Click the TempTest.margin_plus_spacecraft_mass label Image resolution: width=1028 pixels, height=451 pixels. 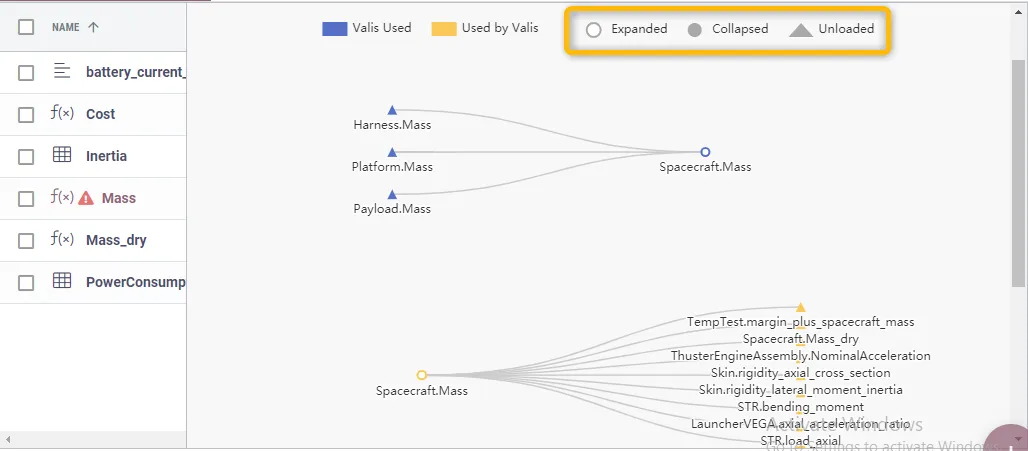800,322
